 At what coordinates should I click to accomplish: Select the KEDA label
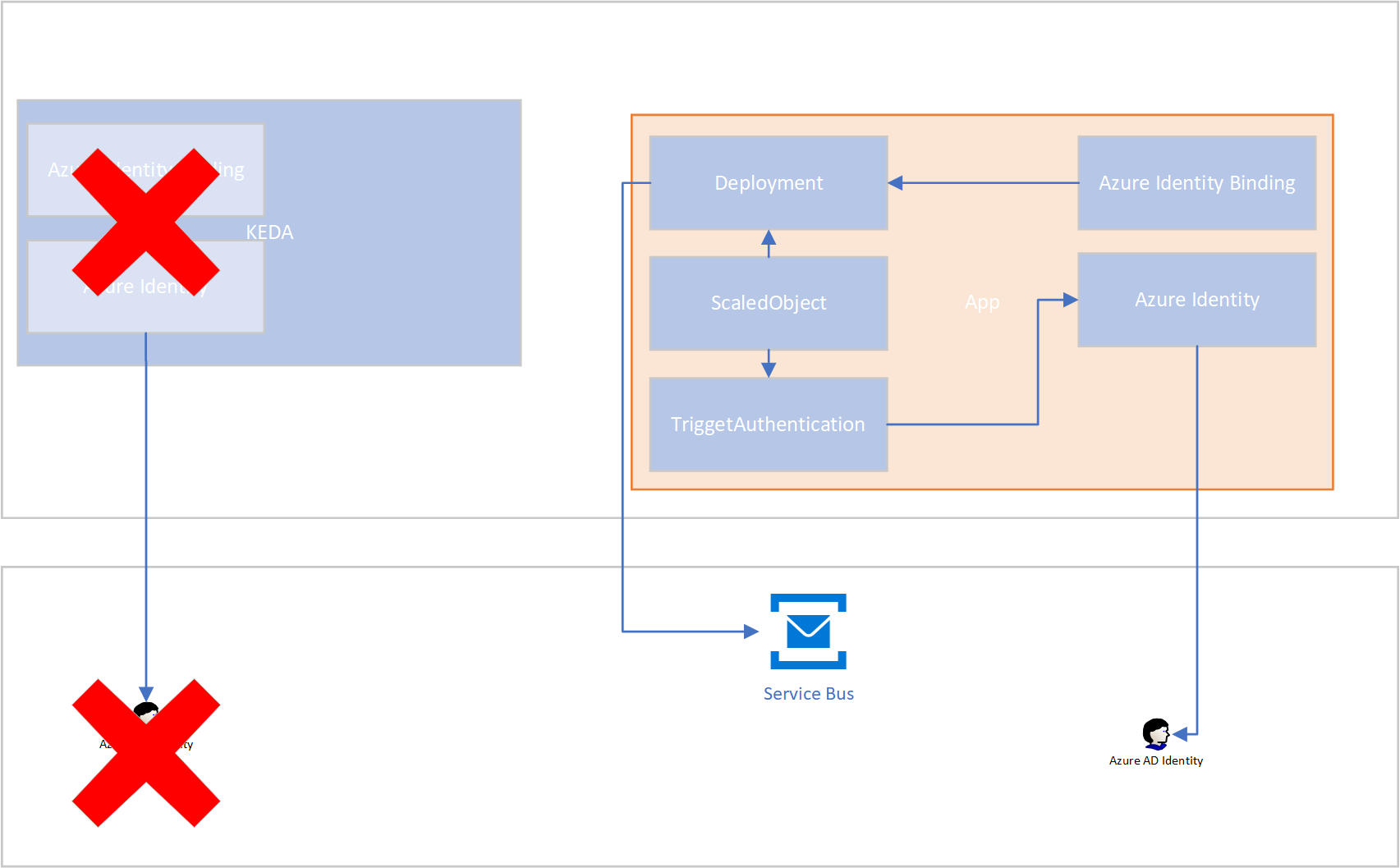click(x=270, y=232)
